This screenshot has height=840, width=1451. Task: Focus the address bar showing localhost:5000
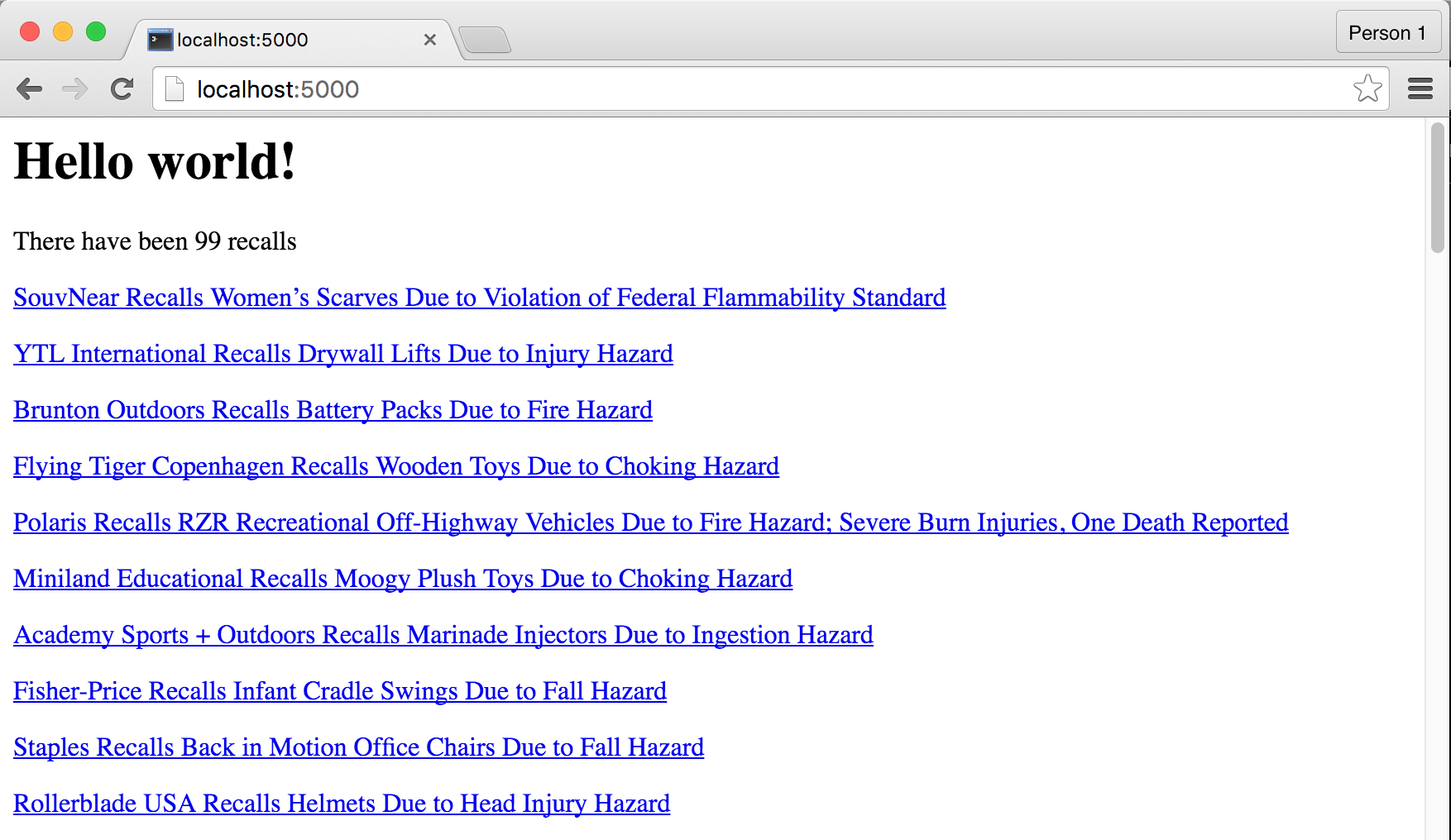pyautogui.click(x=769, y=88)
